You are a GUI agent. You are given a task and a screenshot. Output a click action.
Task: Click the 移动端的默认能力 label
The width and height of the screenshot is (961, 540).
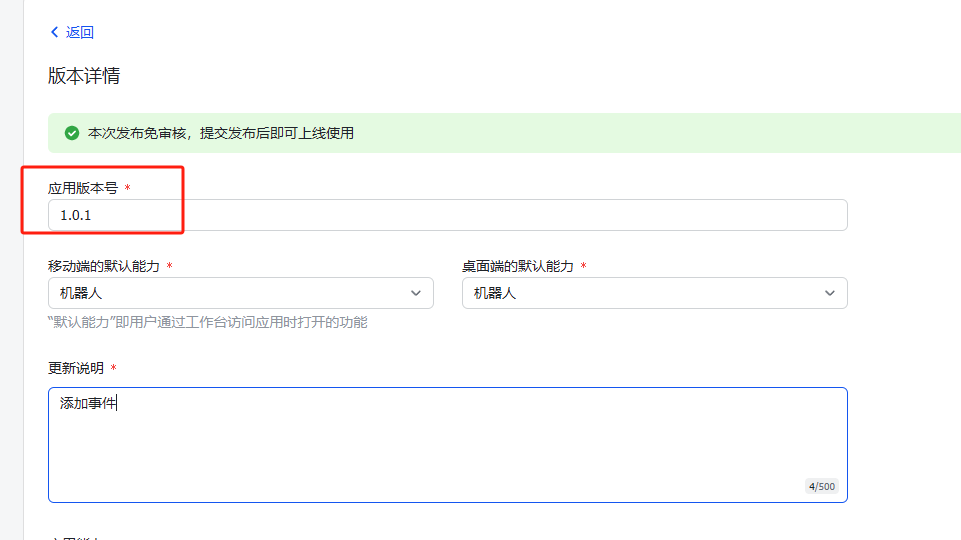tap(104, 266)
